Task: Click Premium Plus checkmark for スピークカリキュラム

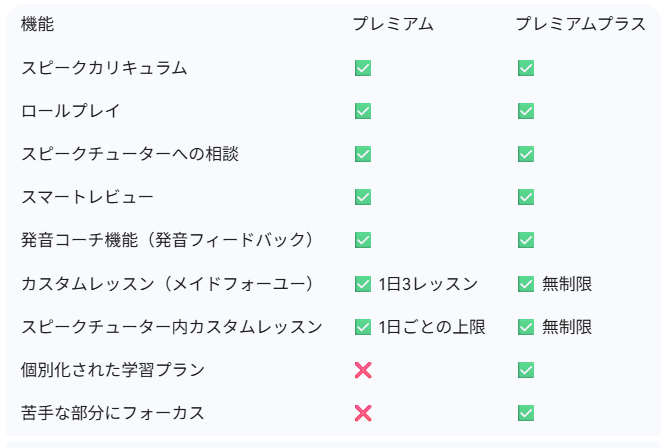Action: point(526,68)
